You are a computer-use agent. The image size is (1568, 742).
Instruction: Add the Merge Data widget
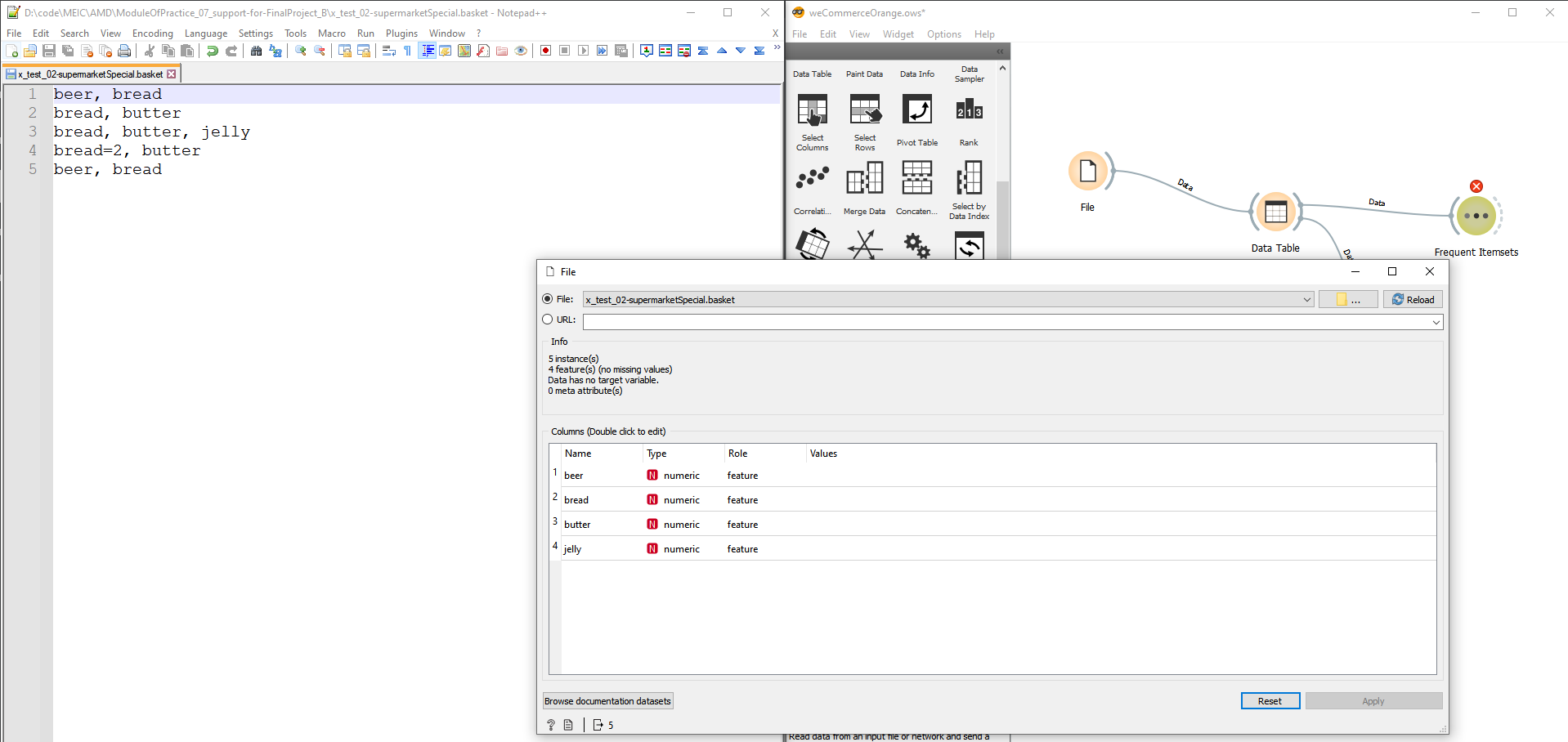click(x=865, y=190)
